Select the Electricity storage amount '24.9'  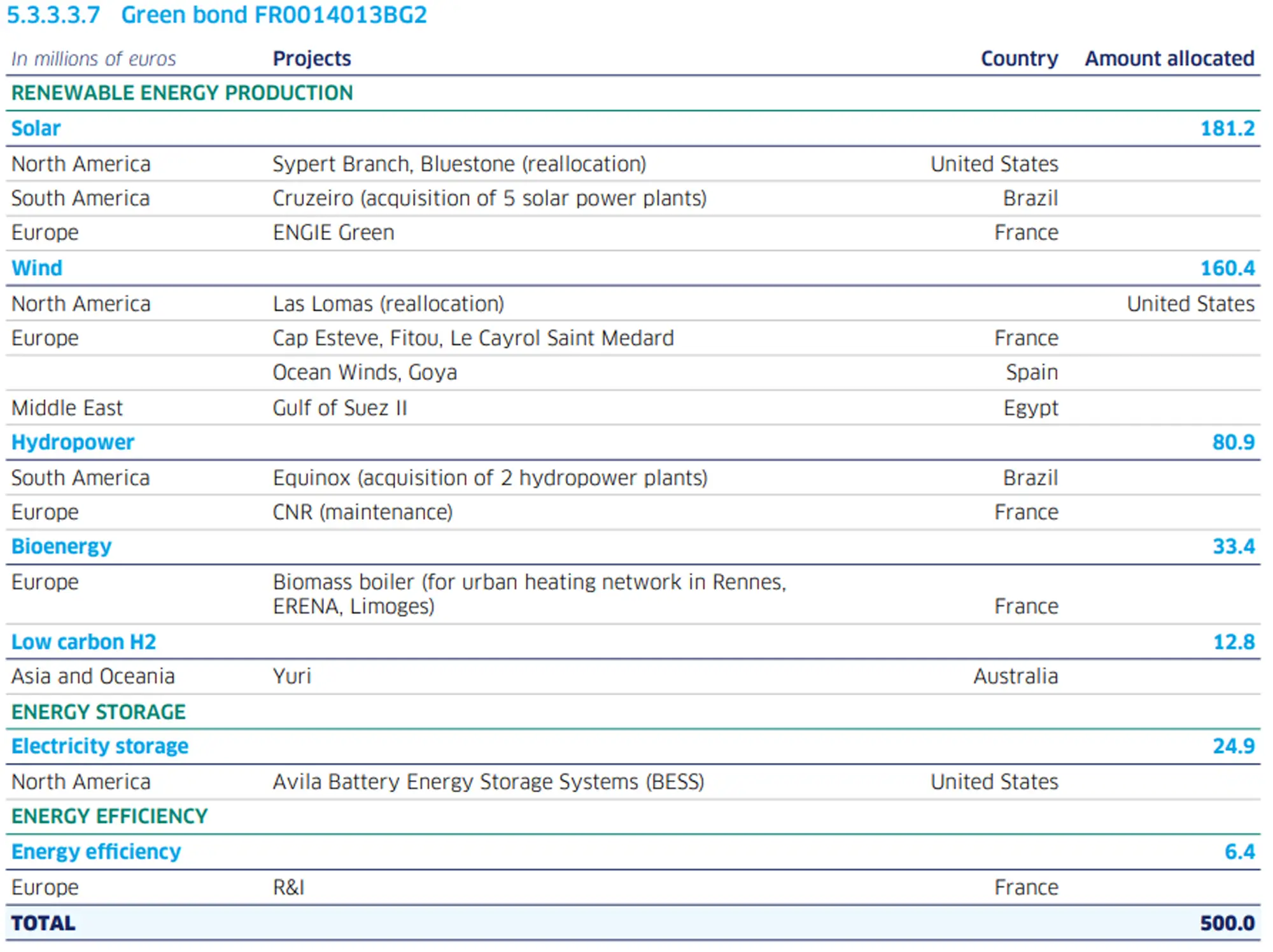[x=1234, y=746]
